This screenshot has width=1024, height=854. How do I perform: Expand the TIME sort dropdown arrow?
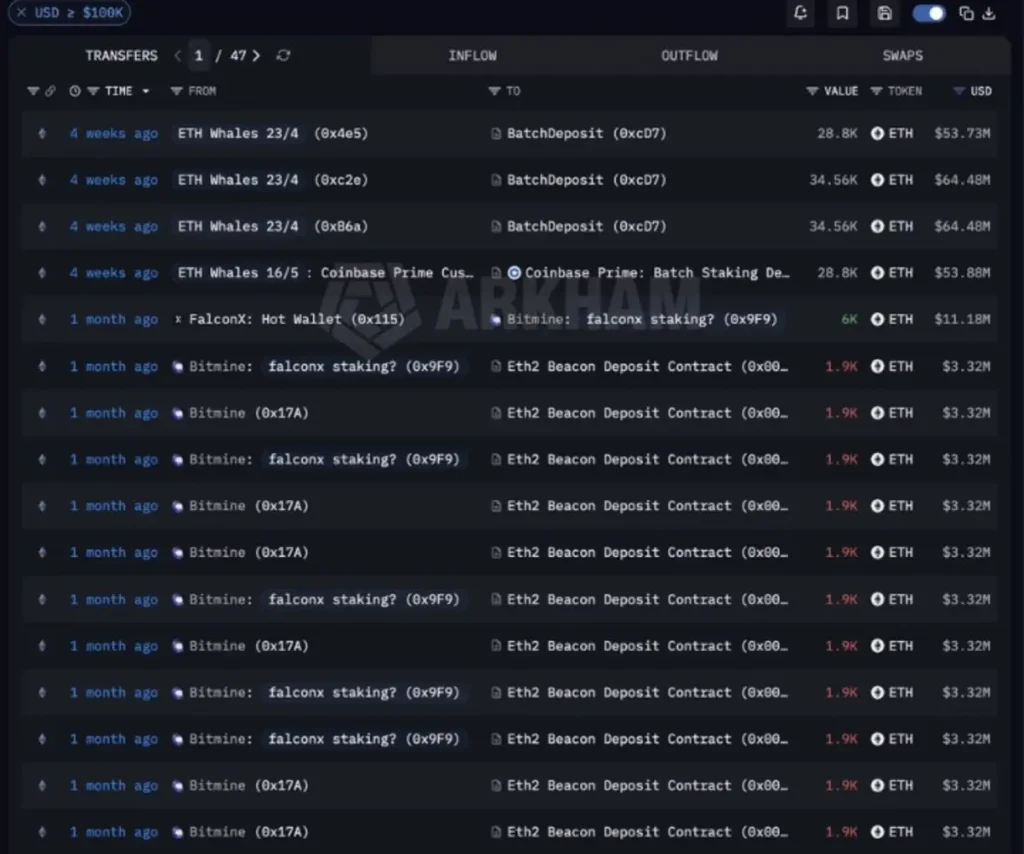tap(146, 91)
